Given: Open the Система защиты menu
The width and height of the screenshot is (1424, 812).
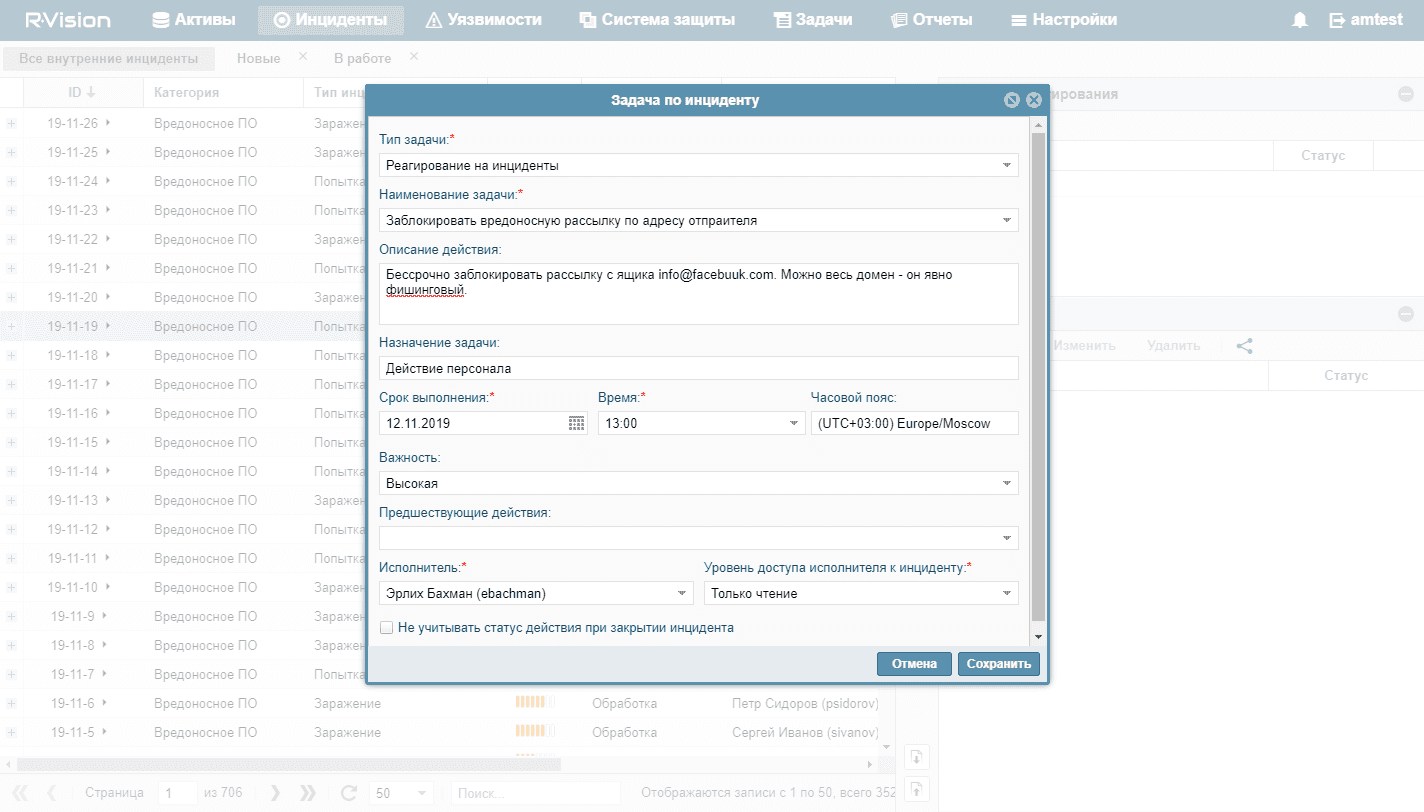Looking at the screenshot, I should 657,20.
